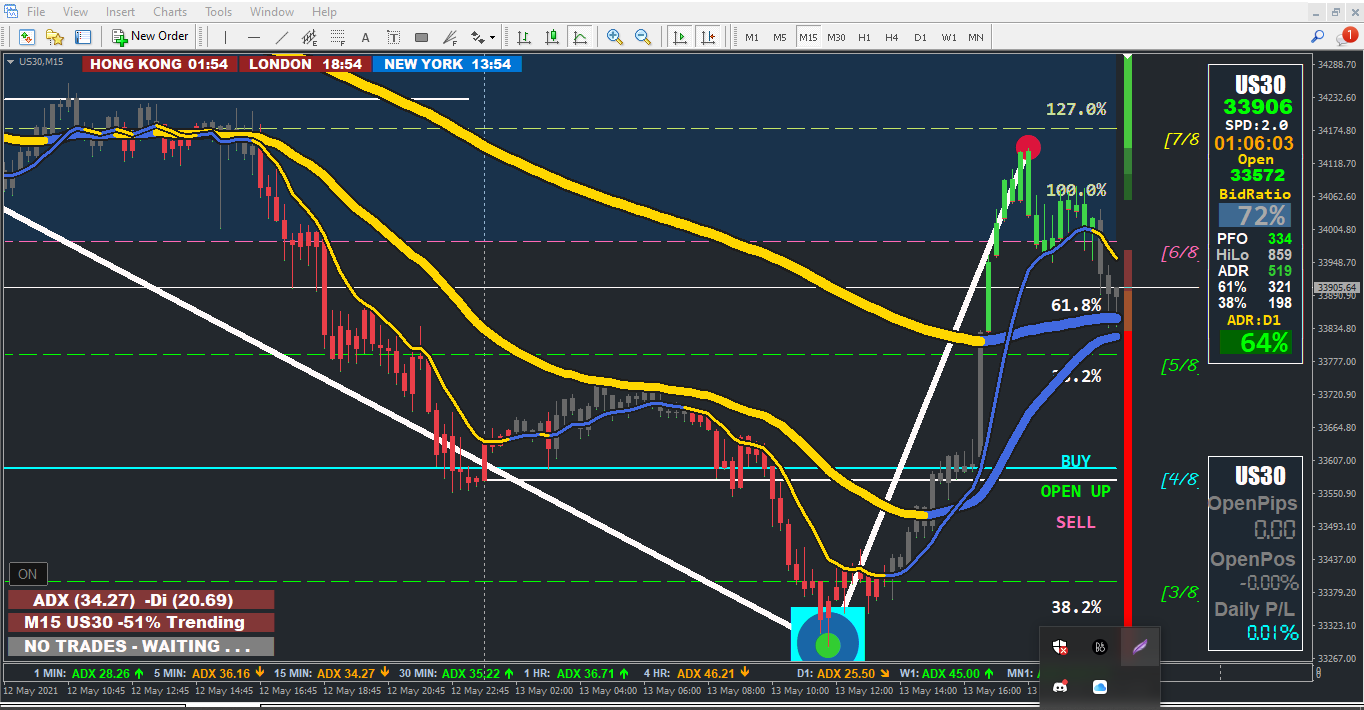Open the Discord tray icon
The height and width of the screenshot is (710, 1364).
1061,687
